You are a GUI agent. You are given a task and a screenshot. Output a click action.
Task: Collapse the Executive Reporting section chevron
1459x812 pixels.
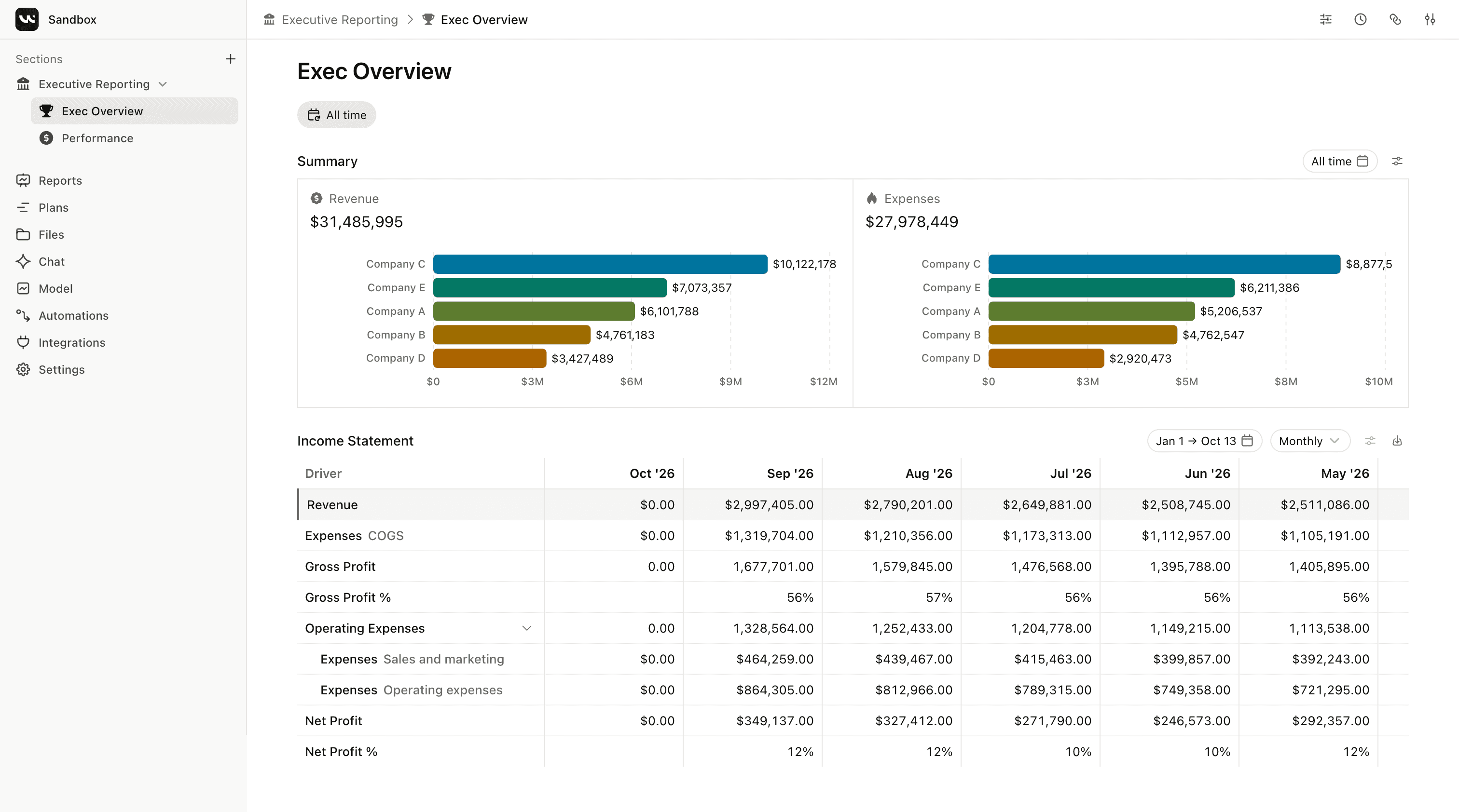point(163,84)
